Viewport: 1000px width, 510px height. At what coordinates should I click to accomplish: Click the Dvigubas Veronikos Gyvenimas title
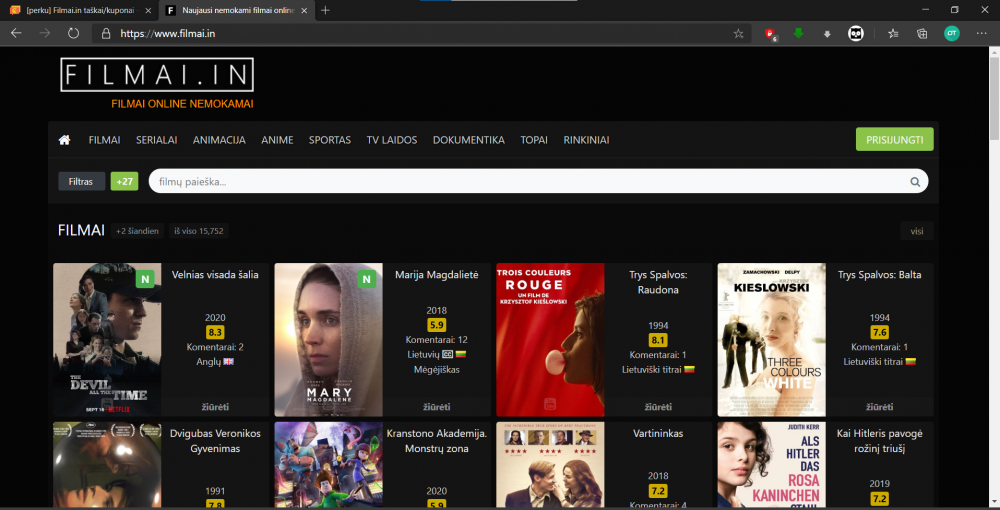[216, 441]
